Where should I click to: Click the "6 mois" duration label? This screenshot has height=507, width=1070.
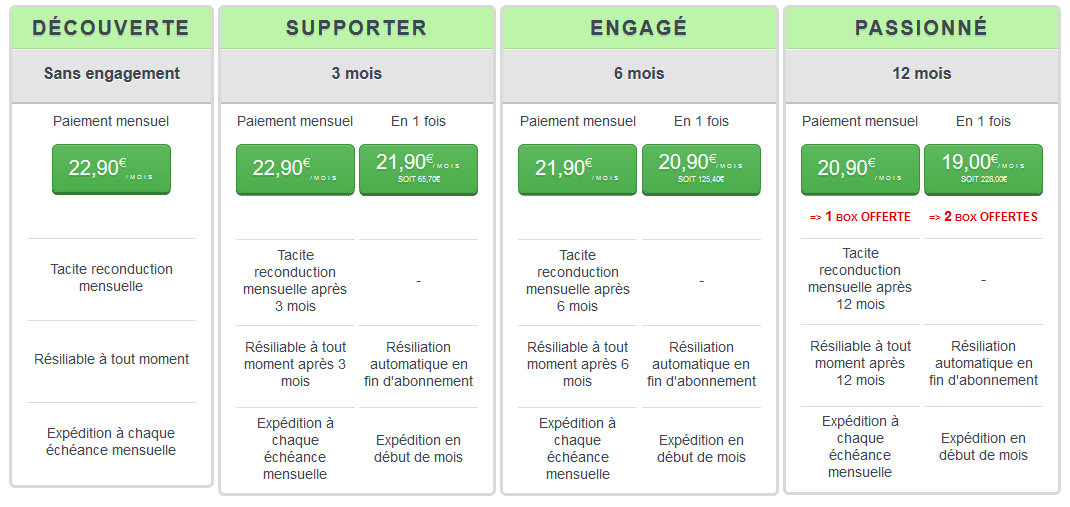[639, 73]
